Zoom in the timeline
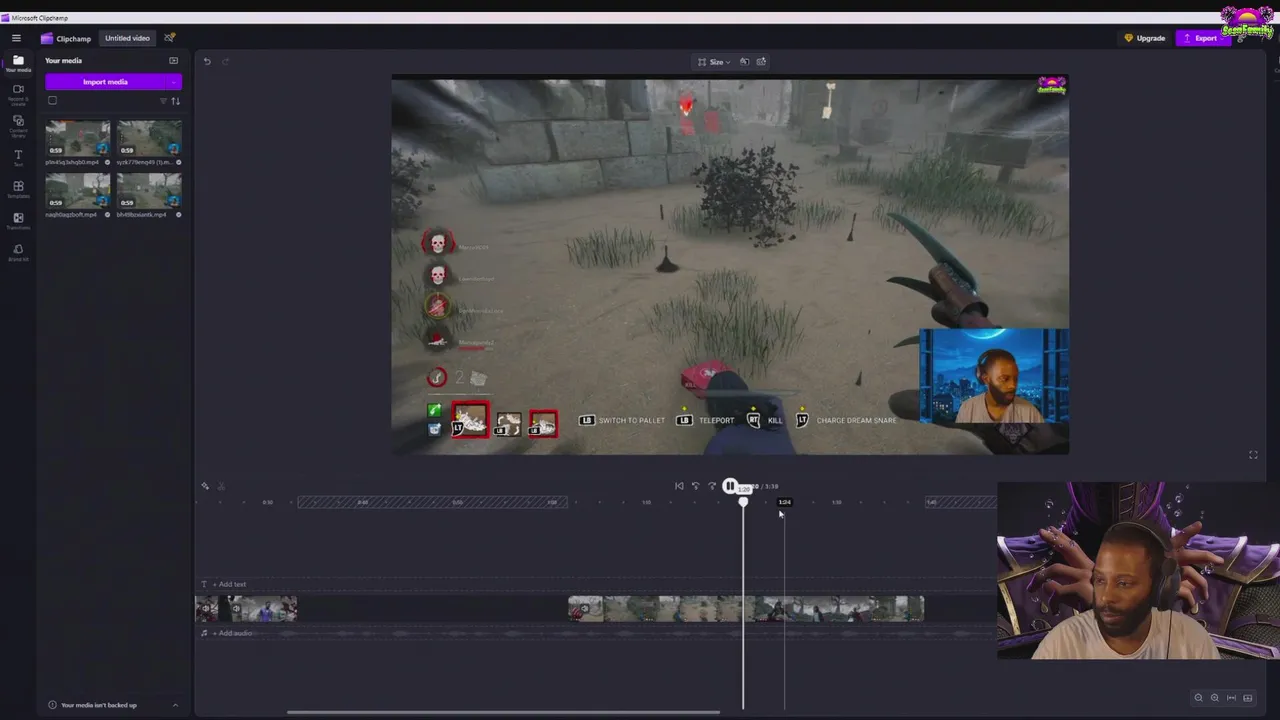The width and height of the screenshot is (1280, 720). point(1215,698)
